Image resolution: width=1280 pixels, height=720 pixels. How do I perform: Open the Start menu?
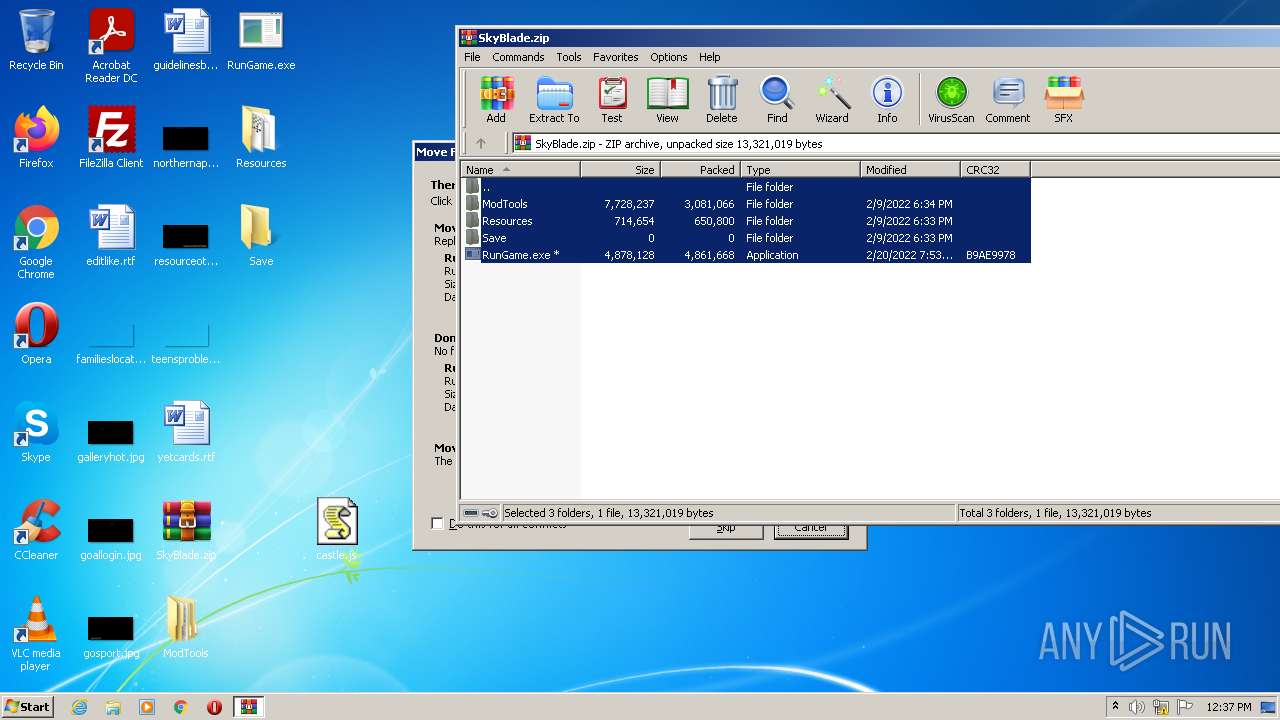28,706
